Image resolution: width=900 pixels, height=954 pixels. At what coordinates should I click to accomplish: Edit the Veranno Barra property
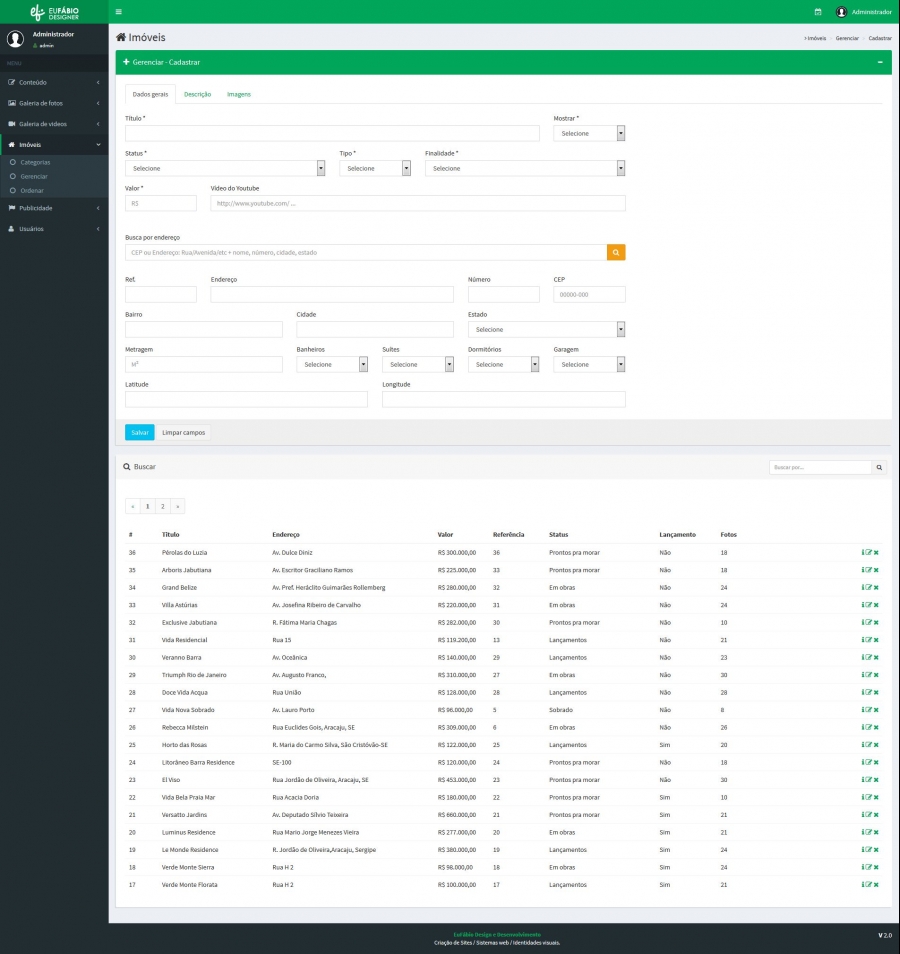tap(869, 657)
